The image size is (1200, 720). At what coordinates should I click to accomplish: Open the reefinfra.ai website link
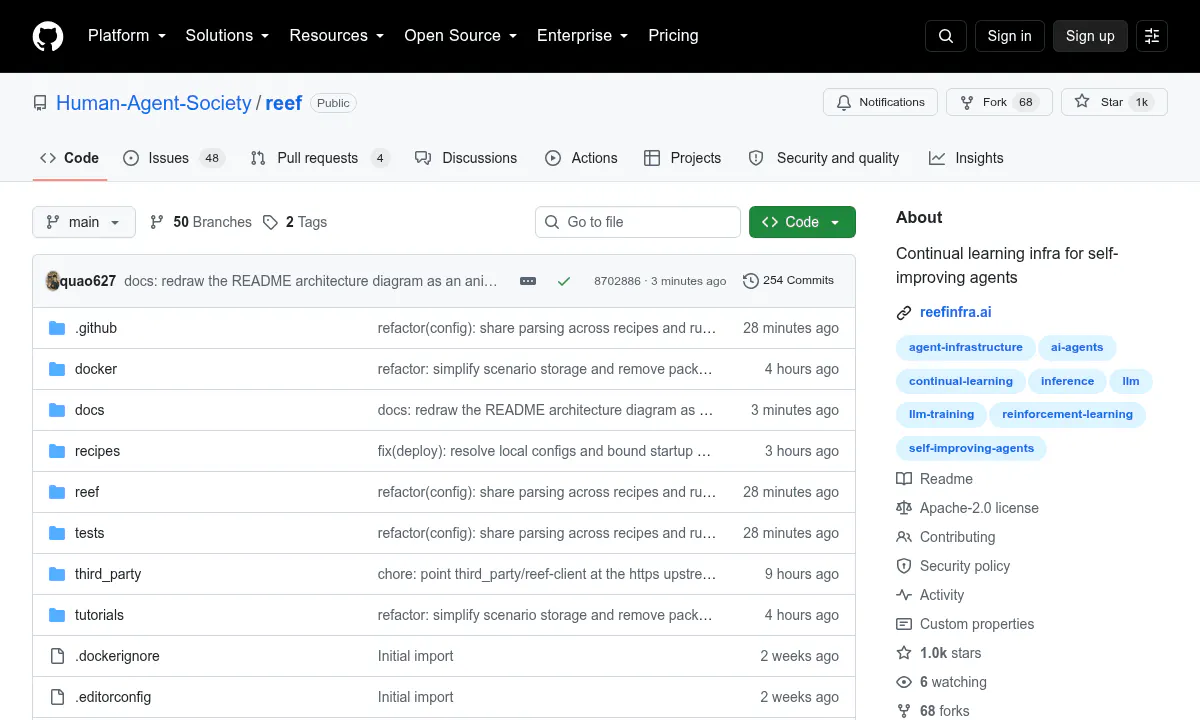[956, 313]
